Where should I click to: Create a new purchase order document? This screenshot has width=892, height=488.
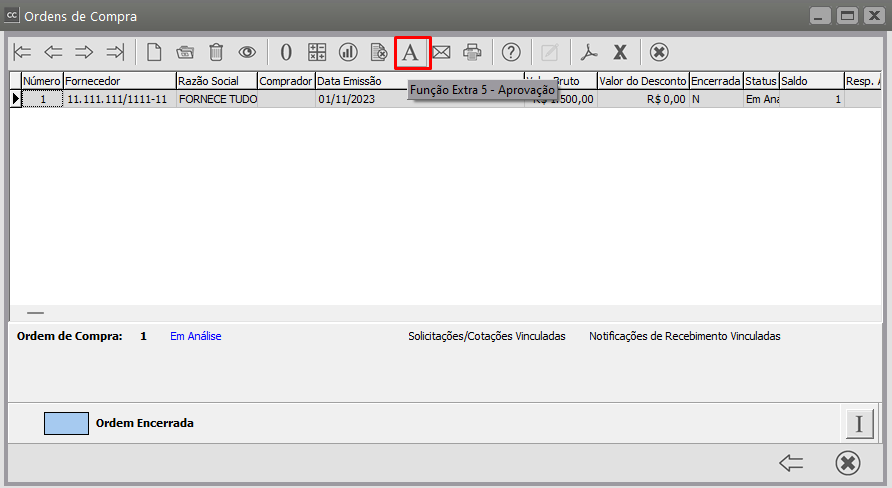coord(154,52)
